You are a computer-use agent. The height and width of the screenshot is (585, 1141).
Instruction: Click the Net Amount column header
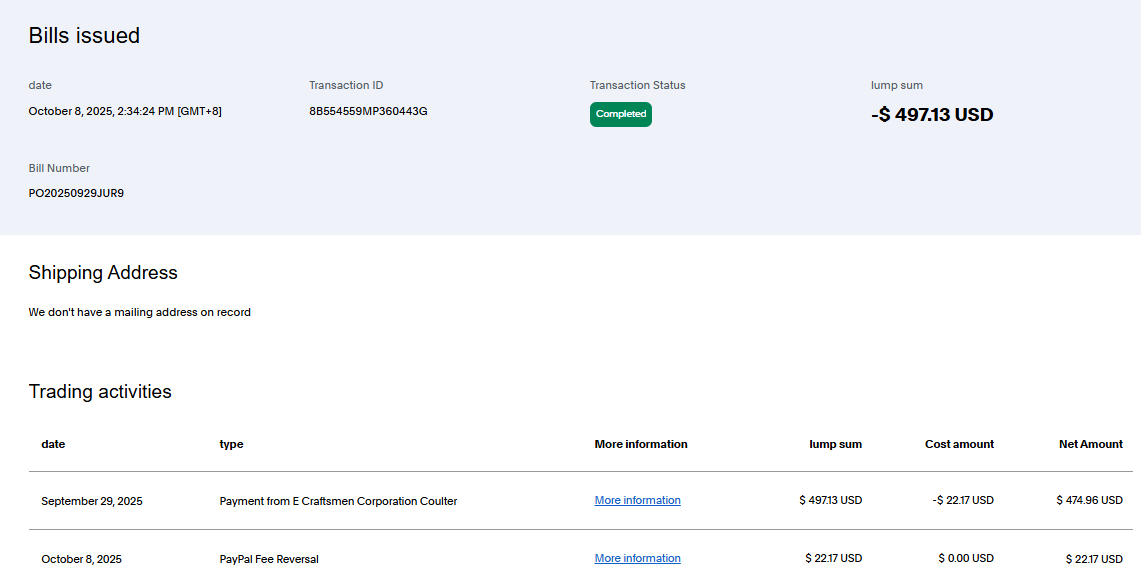coord(1090,444)
